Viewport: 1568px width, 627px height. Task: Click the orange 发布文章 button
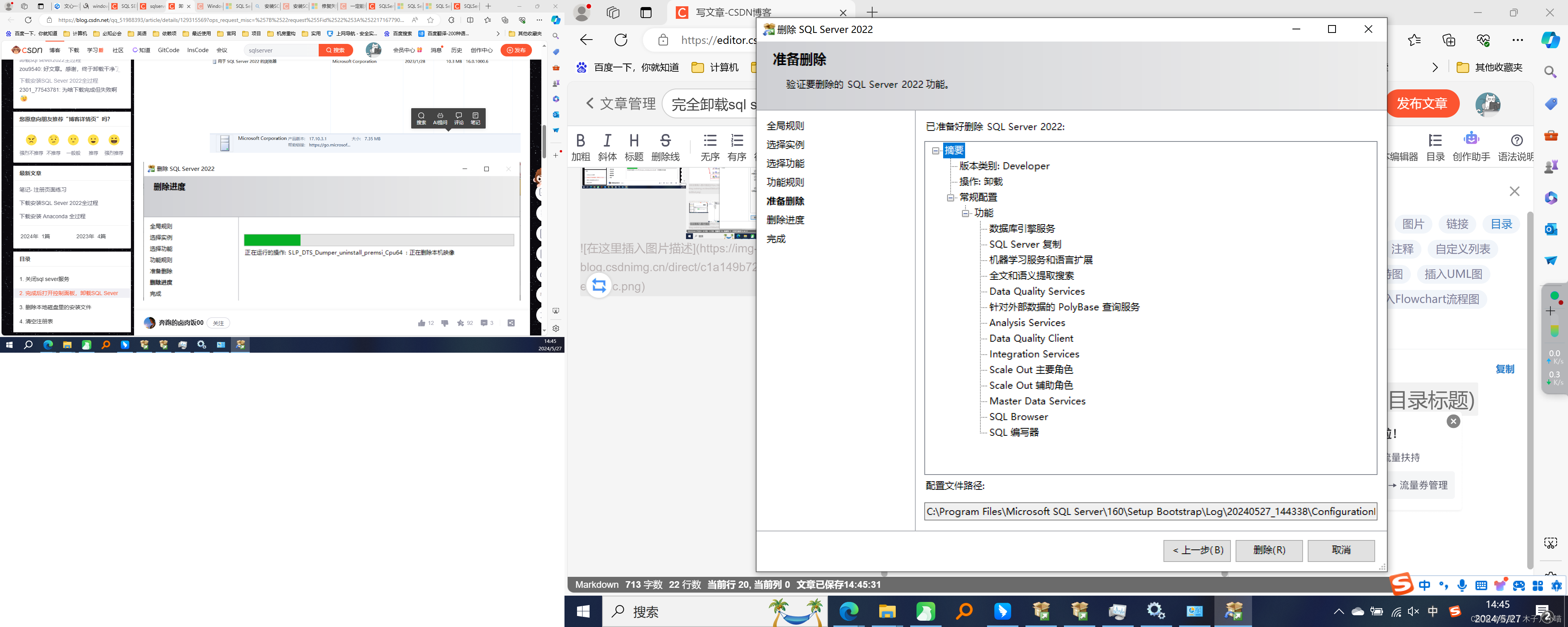tap(1422, 103)
